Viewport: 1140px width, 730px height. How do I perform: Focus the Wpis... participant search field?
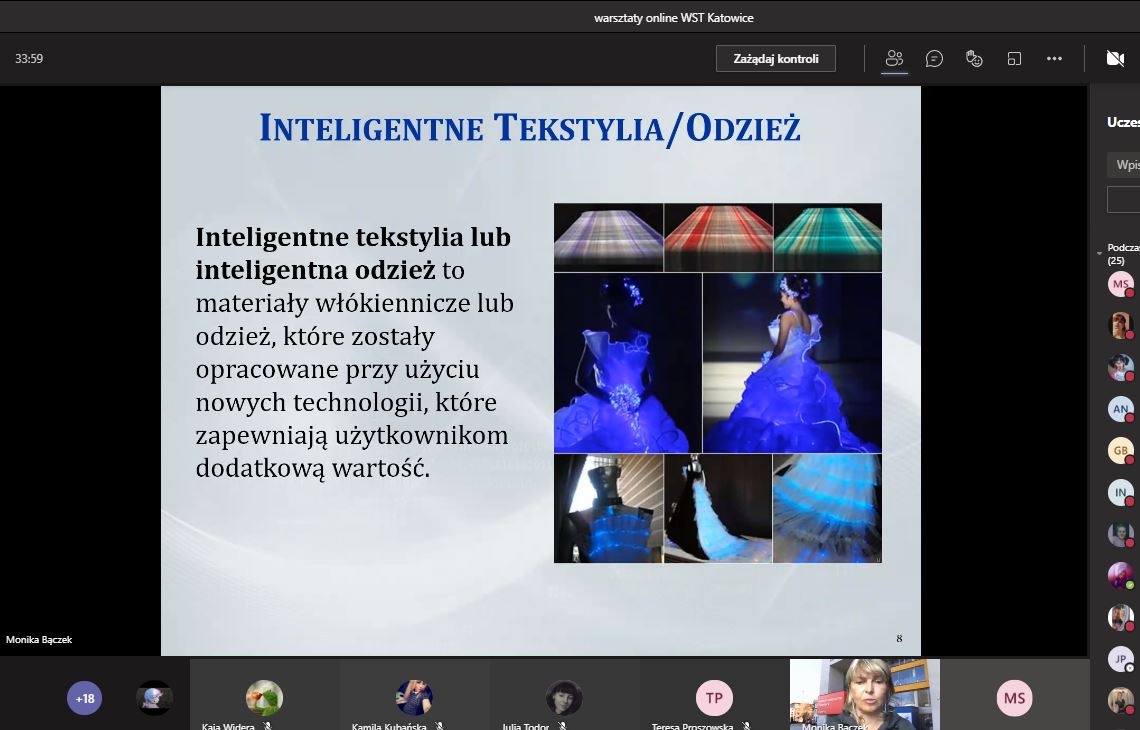click(x=1123, y=165)
